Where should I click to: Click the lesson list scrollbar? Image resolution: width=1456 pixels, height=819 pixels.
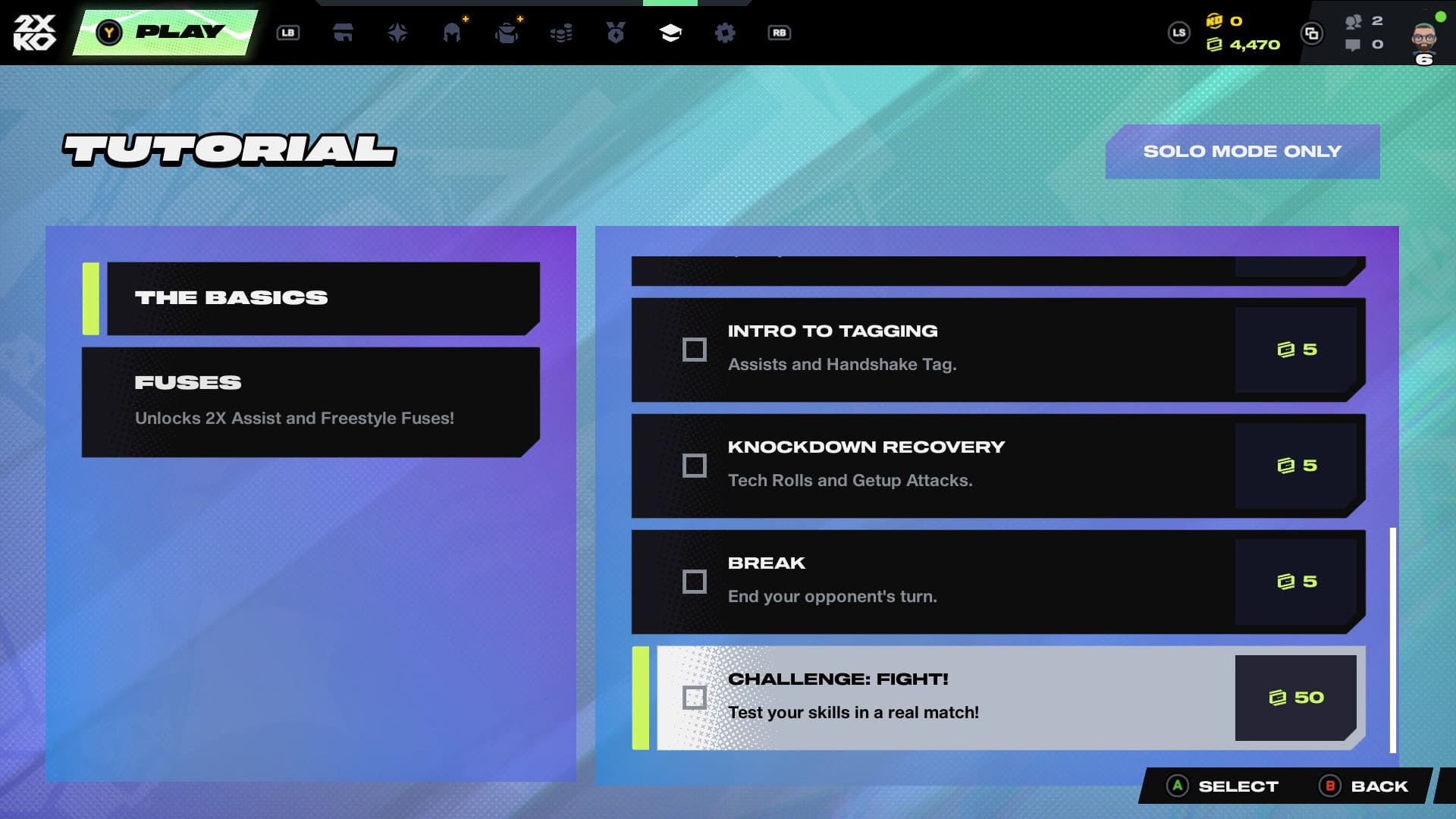point(1392,639)
